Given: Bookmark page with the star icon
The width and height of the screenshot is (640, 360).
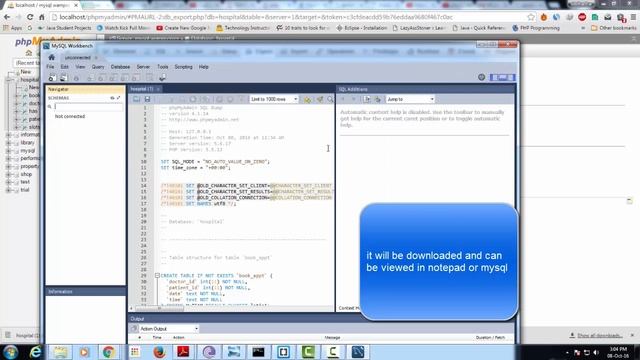Looking at the screenshot, I should [531, 17].
